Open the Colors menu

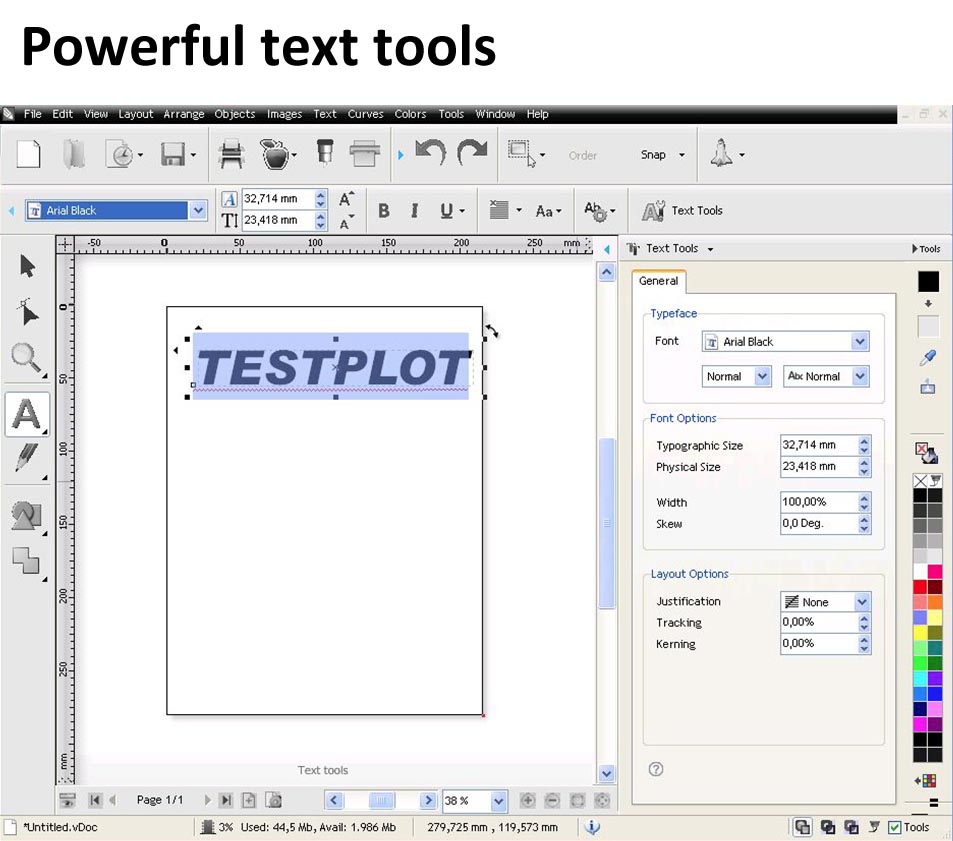click(410, 114)
